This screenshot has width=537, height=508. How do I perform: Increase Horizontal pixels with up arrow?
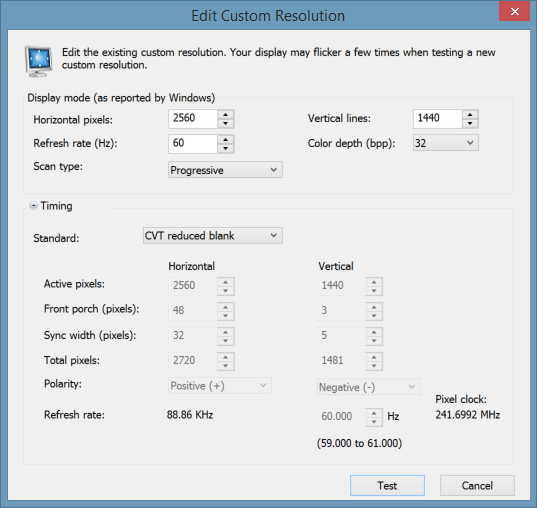point(226,115)
